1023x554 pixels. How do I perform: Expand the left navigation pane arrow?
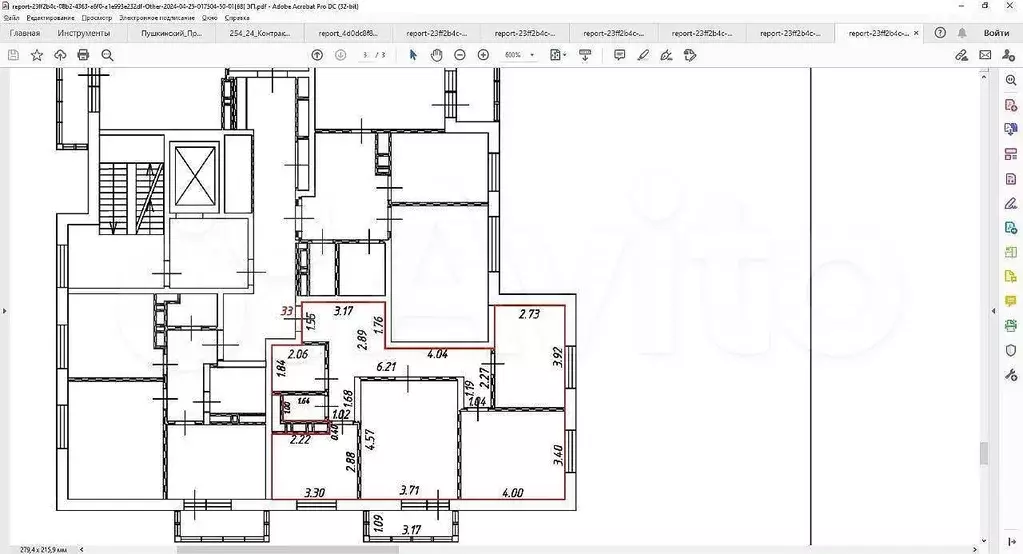(x=5, y=310)
